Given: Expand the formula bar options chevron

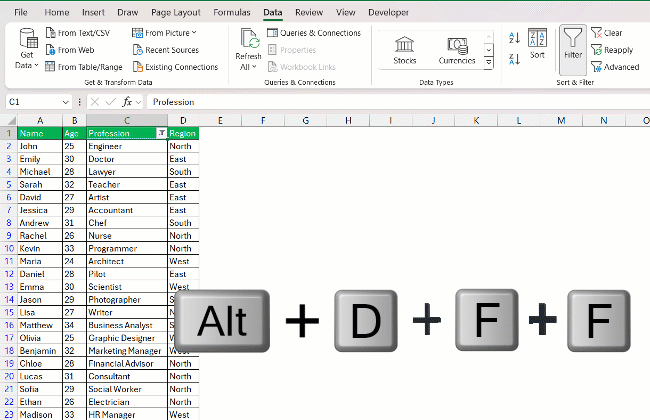Looking at the screenshot, I should click(138, 102).
